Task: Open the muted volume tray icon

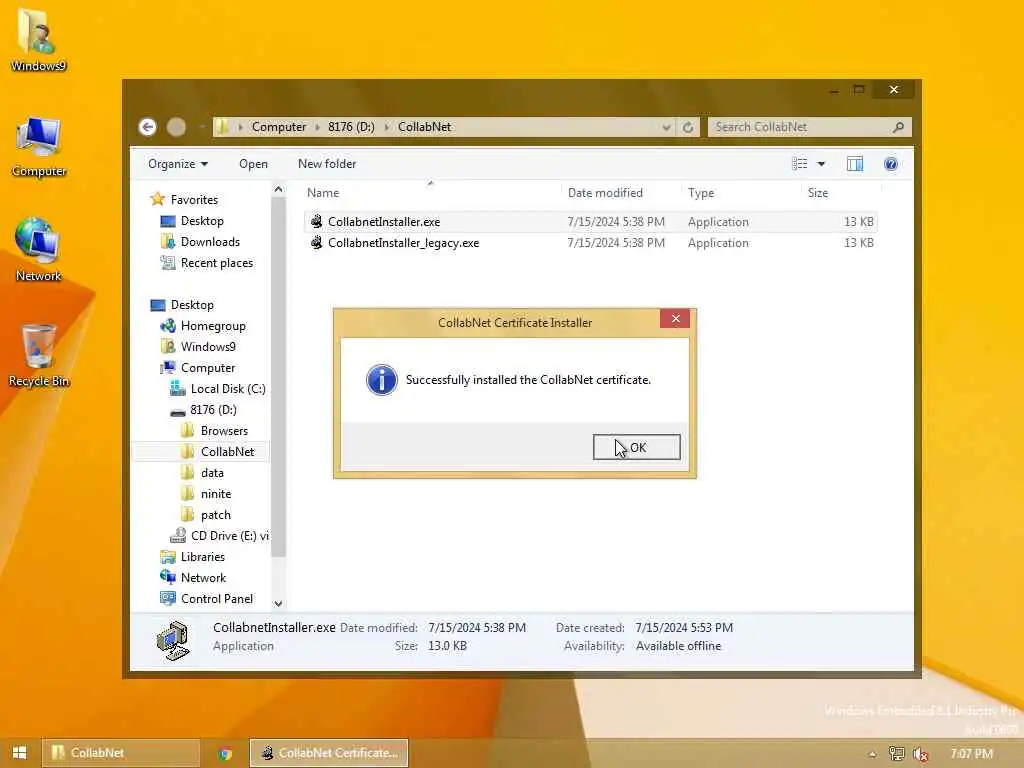Action: (x=921, y=754)
